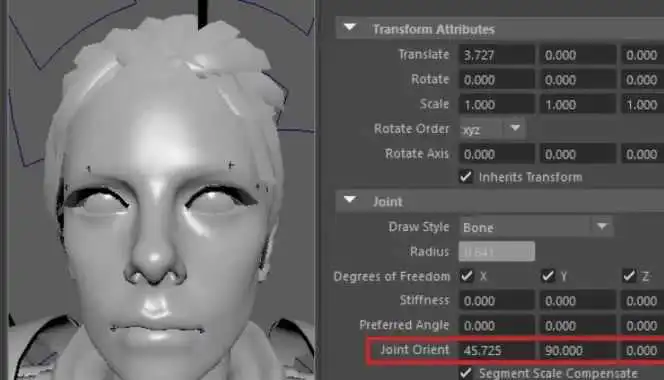
Task: Toggle the Inherits Transform checkbox
Action: tap(466, 176)
